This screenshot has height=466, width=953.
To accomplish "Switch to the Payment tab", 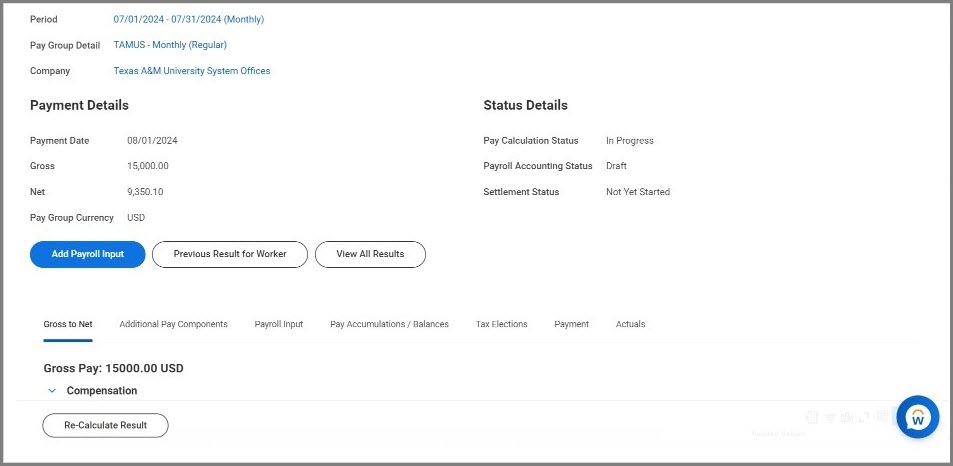I will click(571, 324).
